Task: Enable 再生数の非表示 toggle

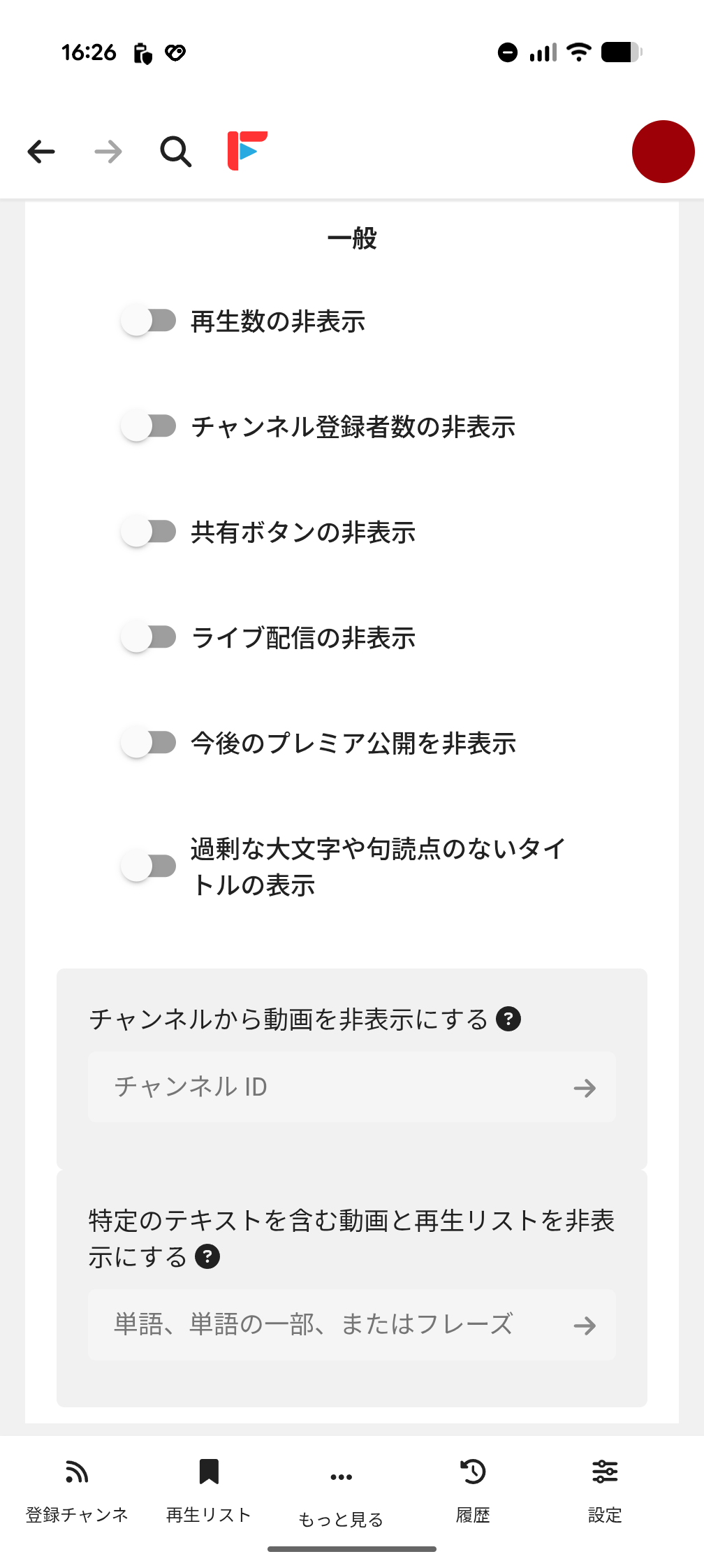Action: pos(149,321)
